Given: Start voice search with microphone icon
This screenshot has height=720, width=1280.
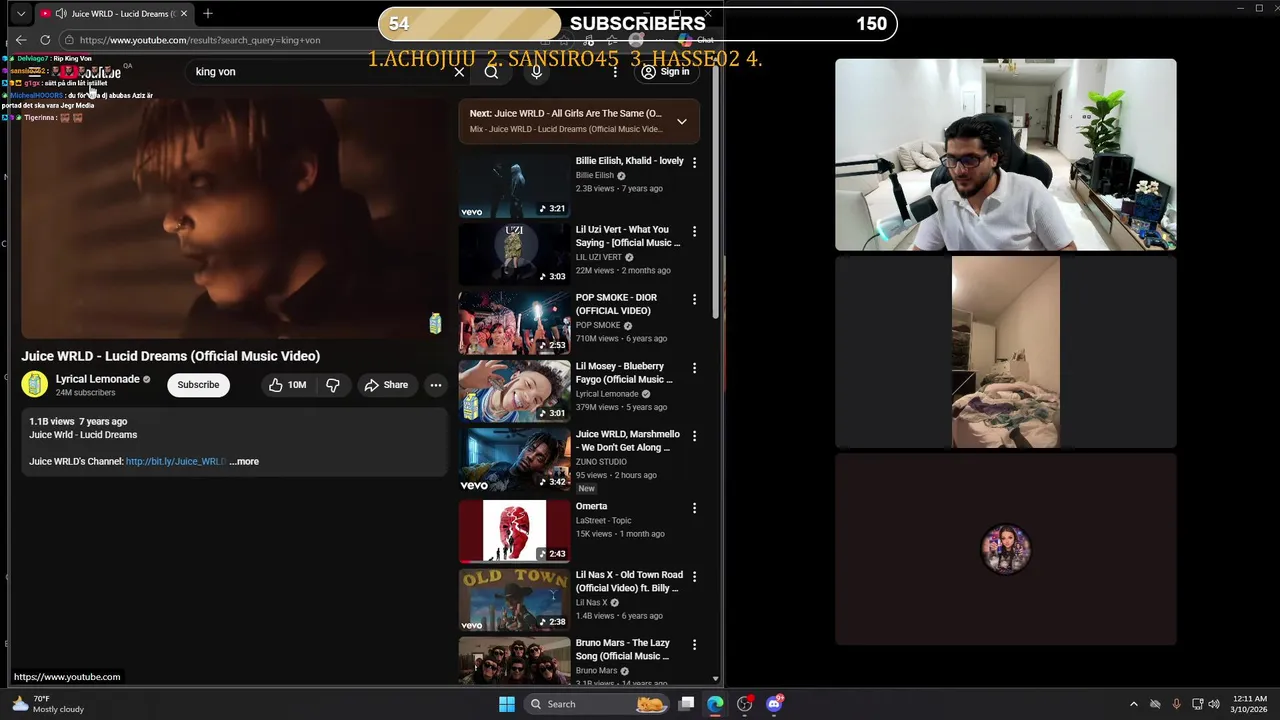Looking at the screenshot, I should (x=536, y=72).
